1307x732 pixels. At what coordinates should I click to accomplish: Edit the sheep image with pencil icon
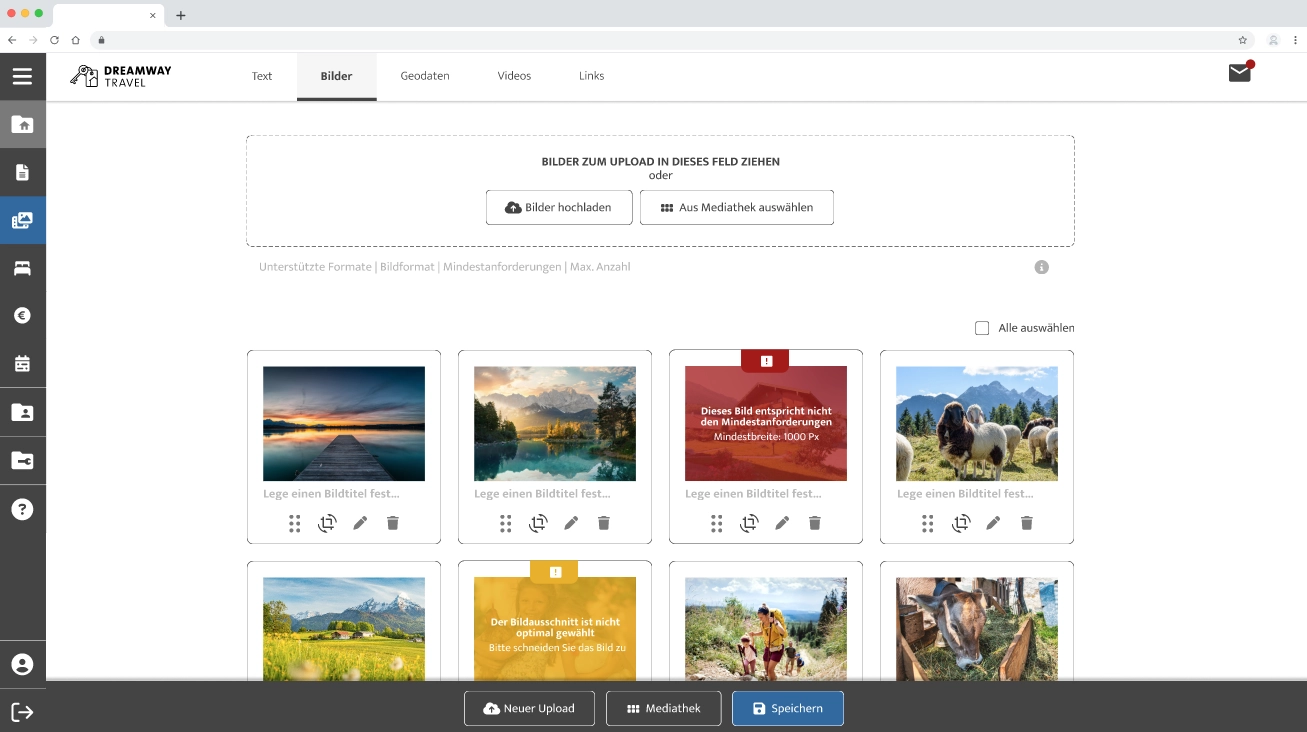[993, 523]
